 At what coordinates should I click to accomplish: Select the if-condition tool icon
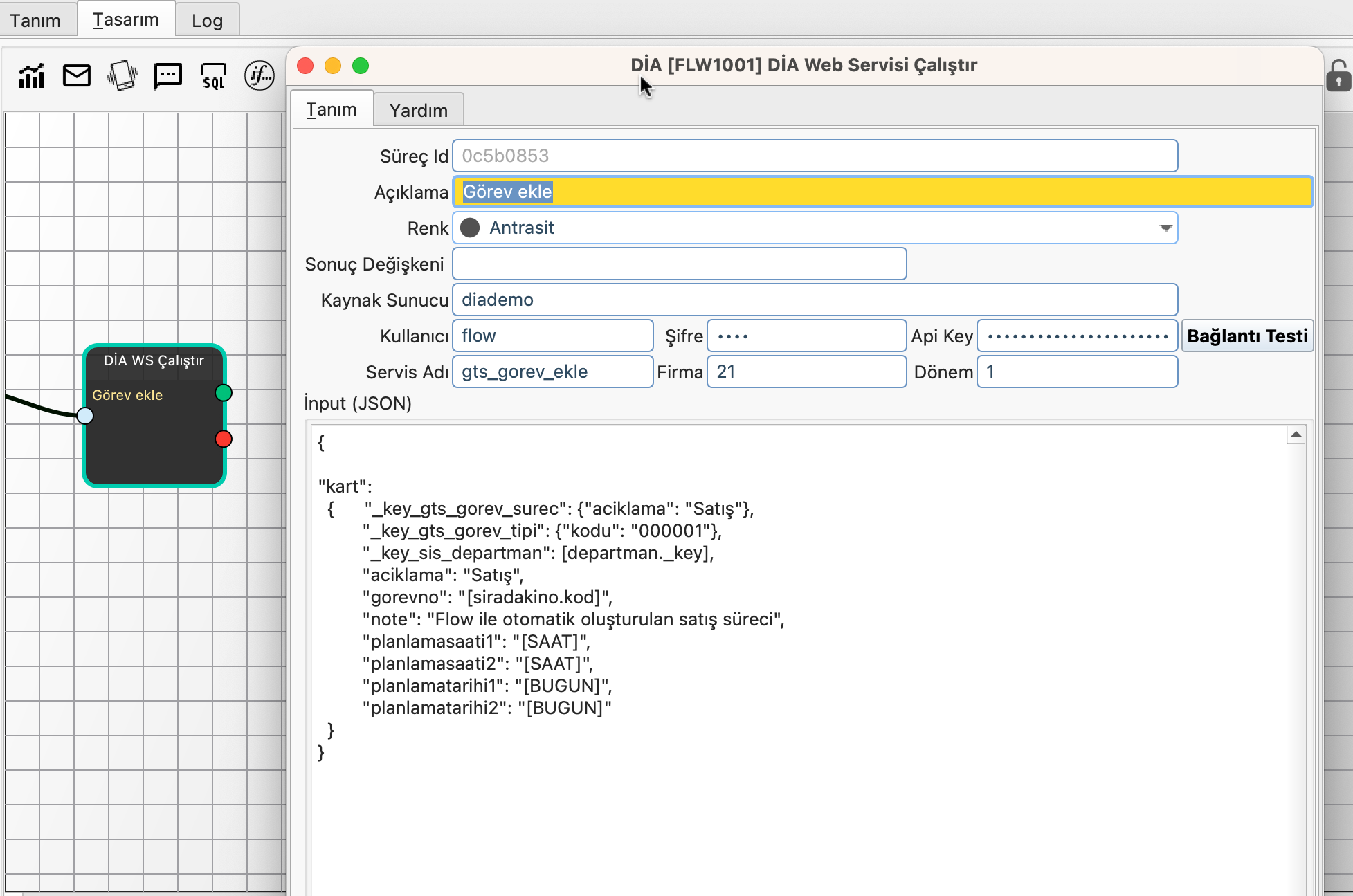pyautogui.click(x=260, y=75)
